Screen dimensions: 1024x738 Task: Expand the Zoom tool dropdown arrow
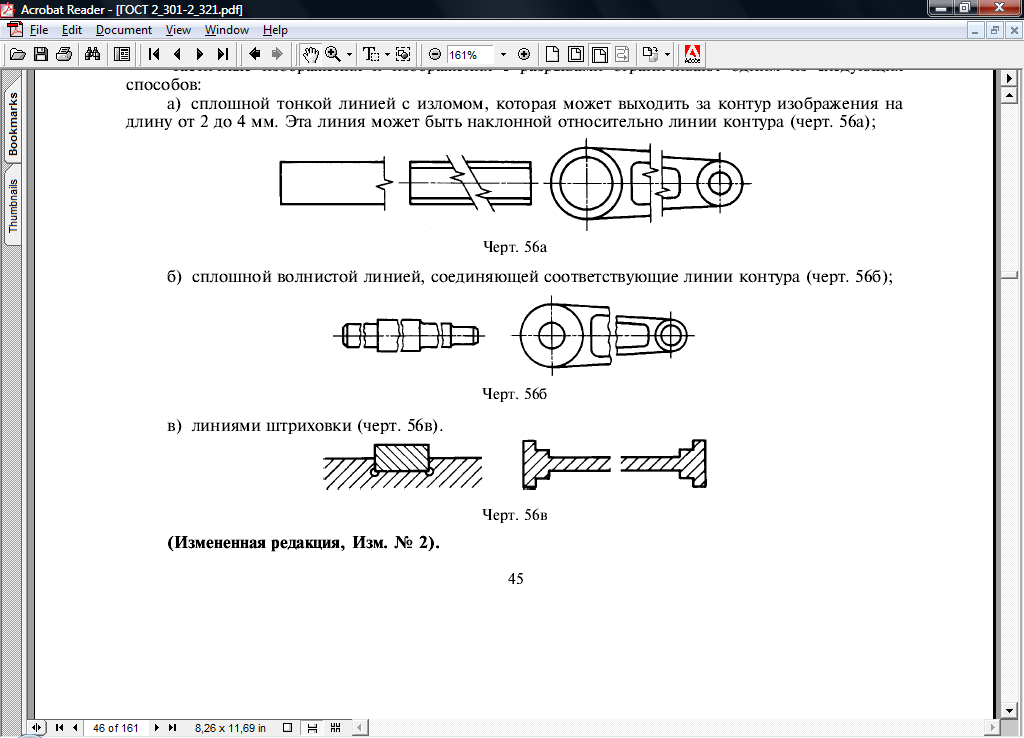[349, 55]
